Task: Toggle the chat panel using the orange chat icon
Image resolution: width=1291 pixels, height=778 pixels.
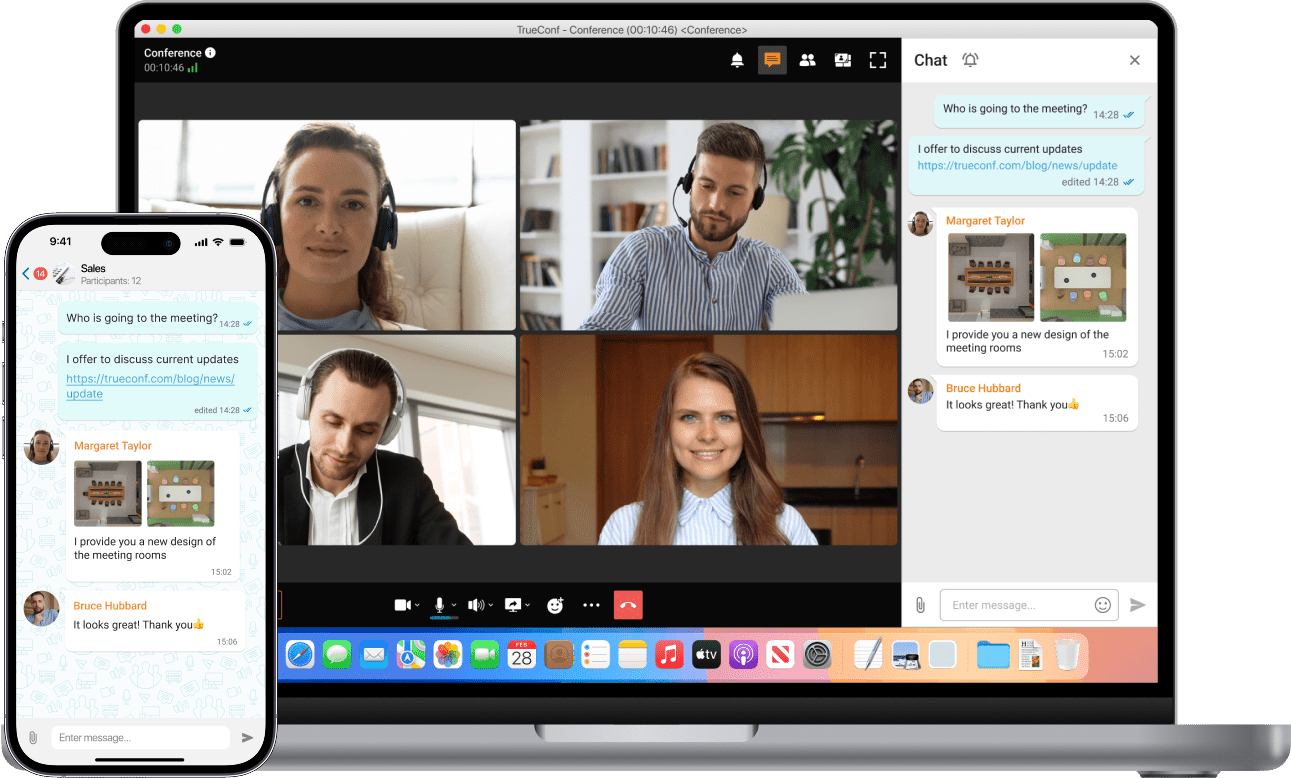Action: 772,60
